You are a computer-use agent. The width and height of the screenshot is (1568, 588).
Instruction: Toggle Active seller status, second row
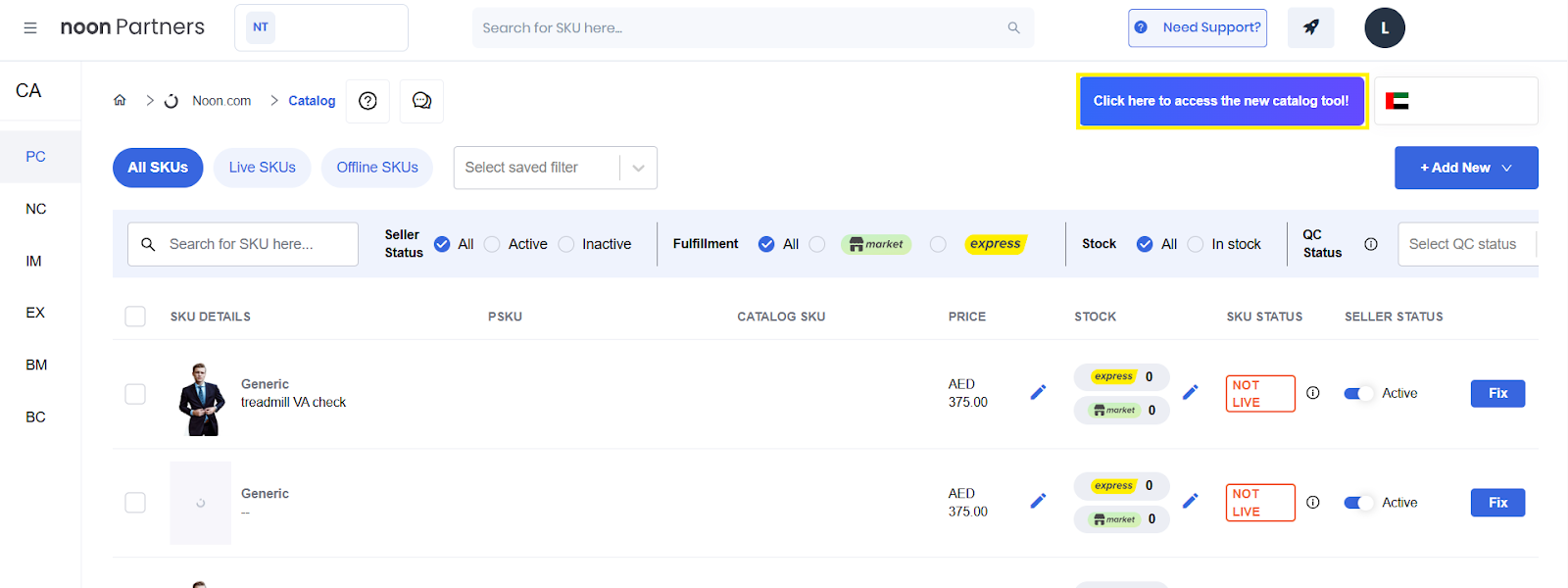pyautogui.click(x=1358, y=503)
